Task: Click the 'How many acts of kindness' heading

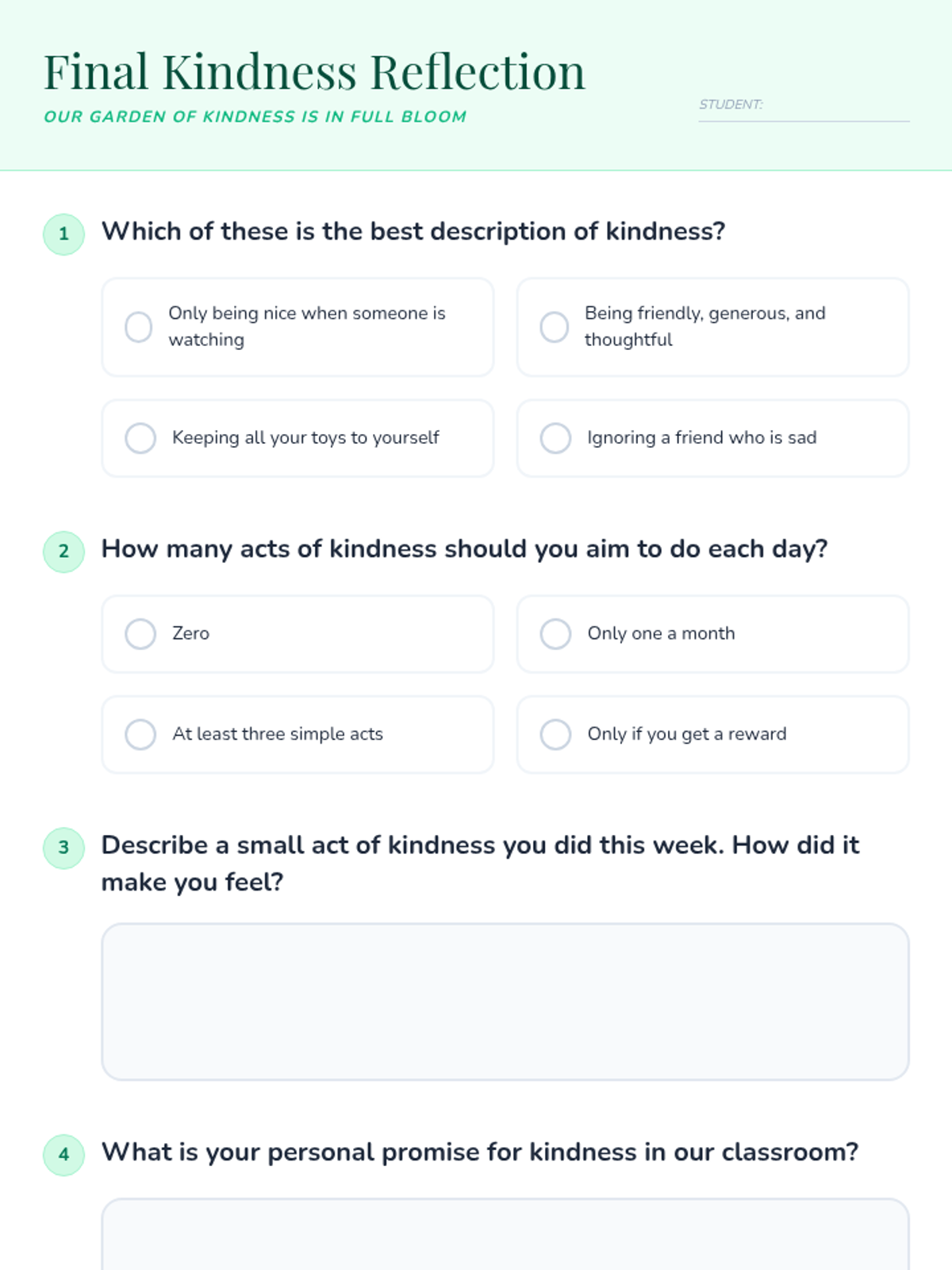Action: (465, 548)
